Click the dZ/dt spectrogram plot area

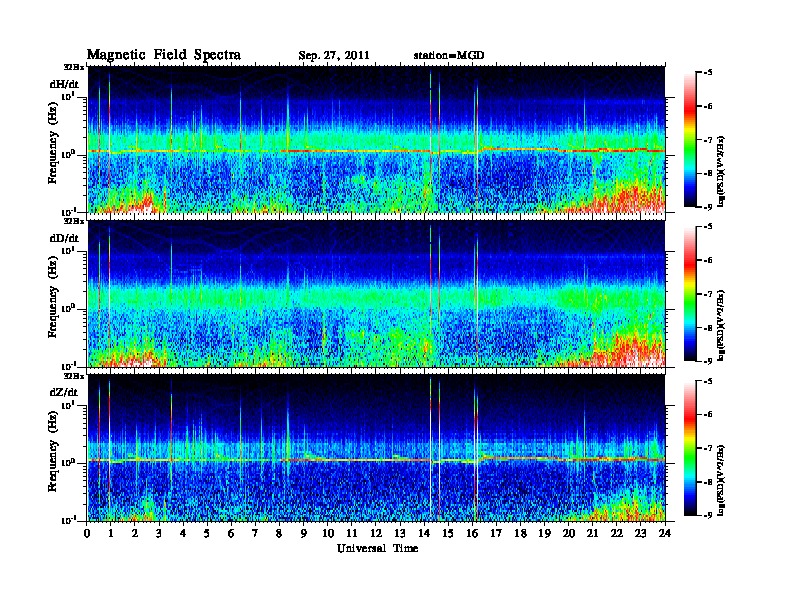(376, 448)
